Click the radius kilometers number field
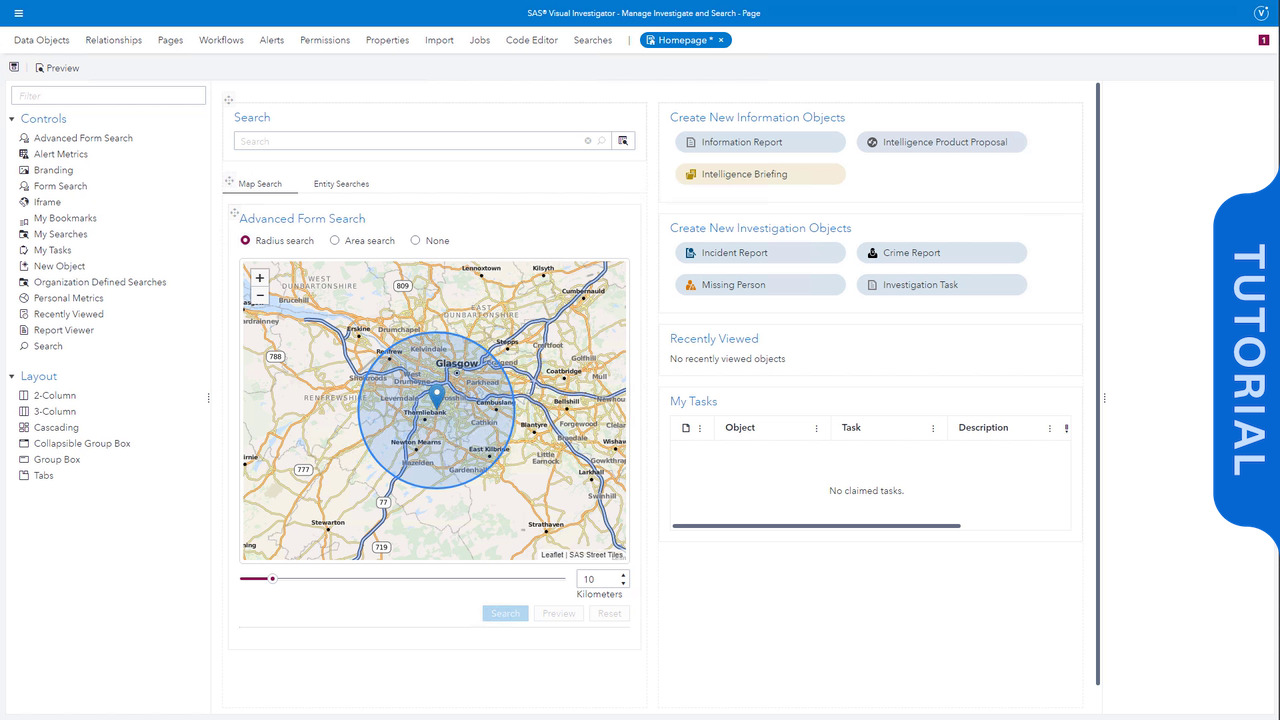Viewport: 1280px width, 720px height. [598, 579]
